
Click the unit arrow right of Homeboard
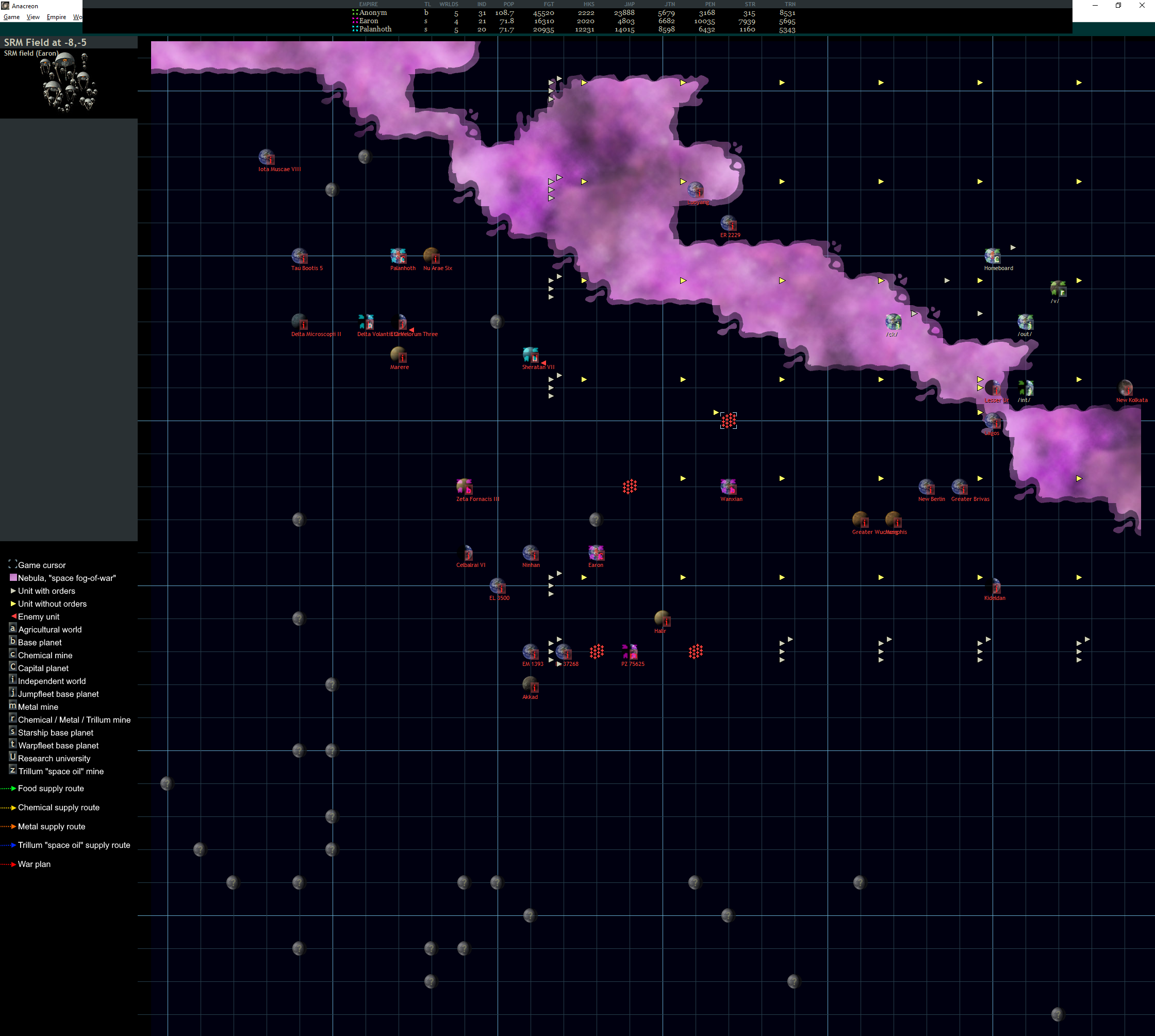point(1013,247)
